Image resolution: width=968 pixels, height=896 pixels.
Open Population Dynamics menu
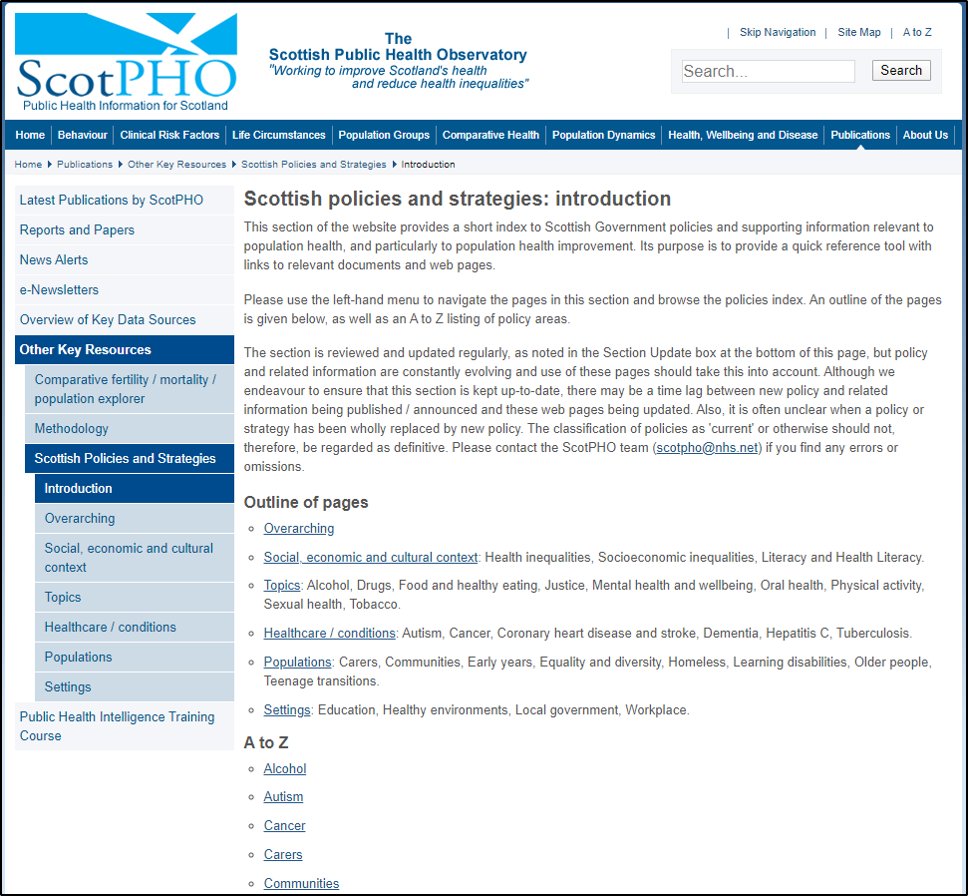[603, 135]
